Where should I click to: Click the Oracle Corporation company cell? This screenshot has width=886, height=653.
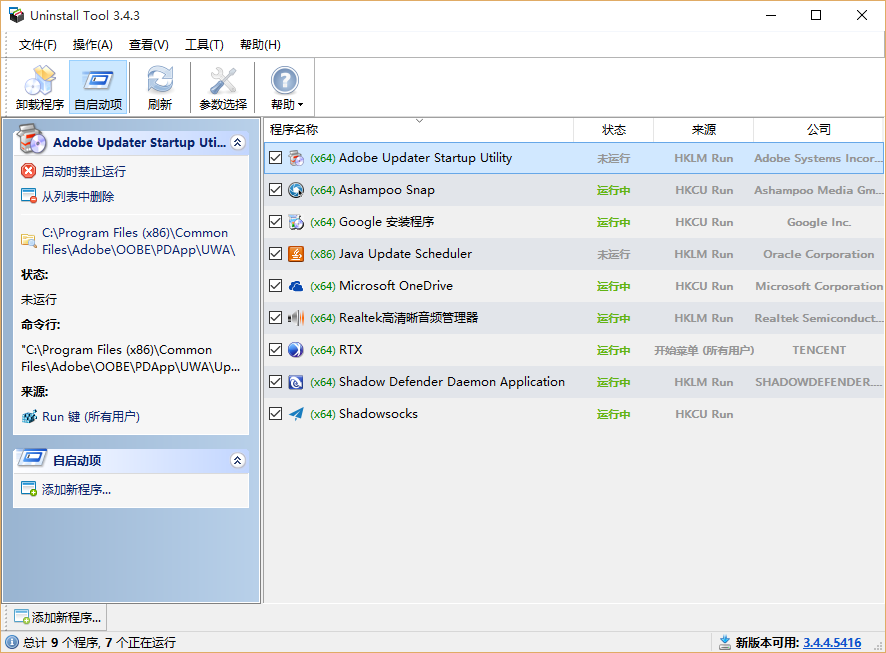click(819, 254)
